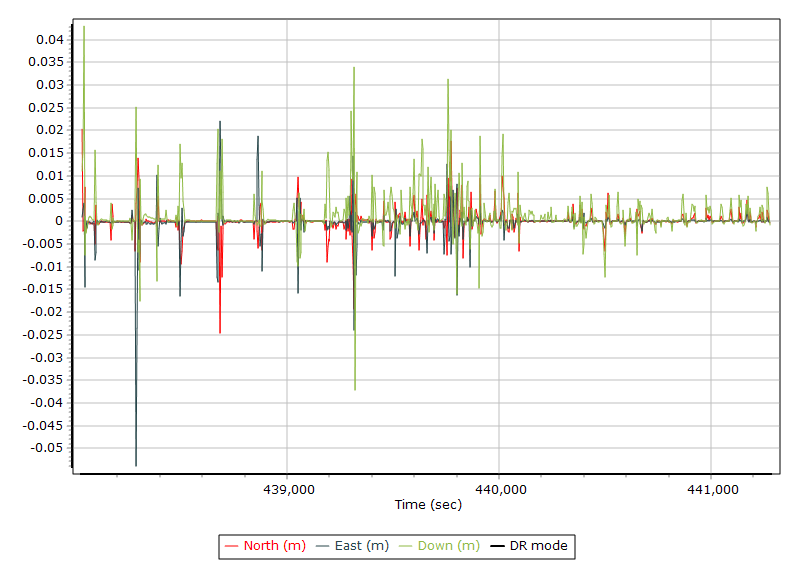Click the Time (sec) axis title
The image size is (789, 562).
click(x=428, y=505)
